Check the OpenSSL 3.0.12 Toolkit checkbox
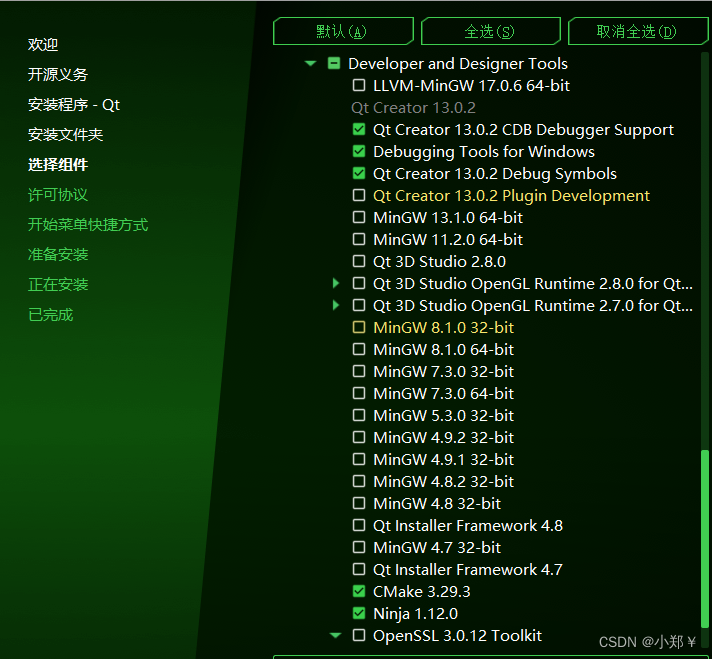The image size is (712, 659). pyautogui.click(x=359, y=635)
